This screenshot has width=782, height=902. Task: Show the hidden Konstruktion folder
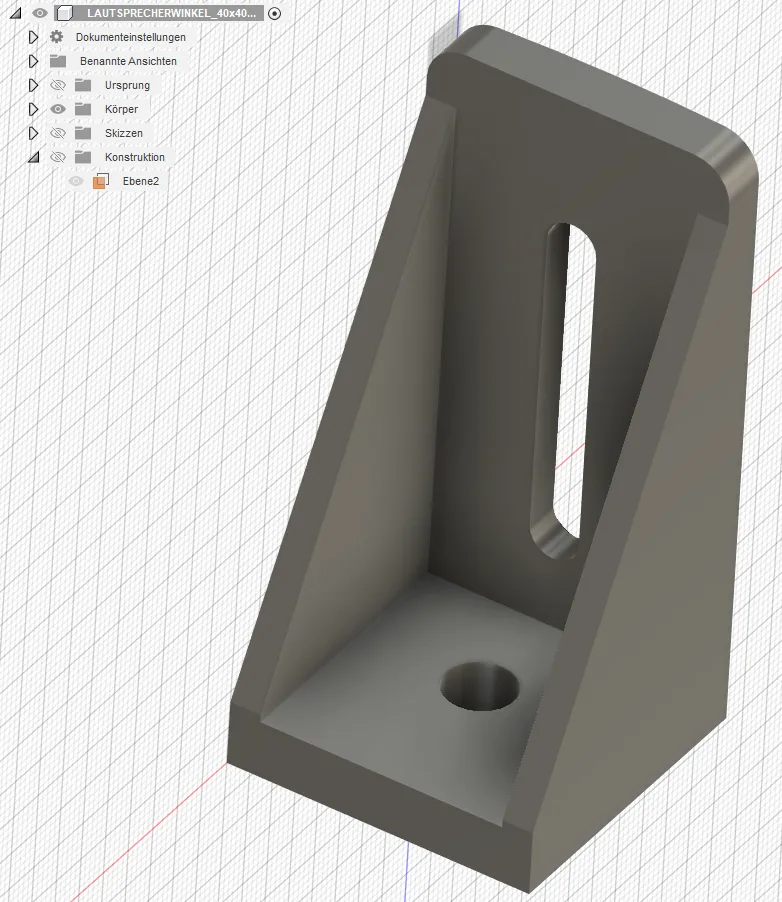58,157
